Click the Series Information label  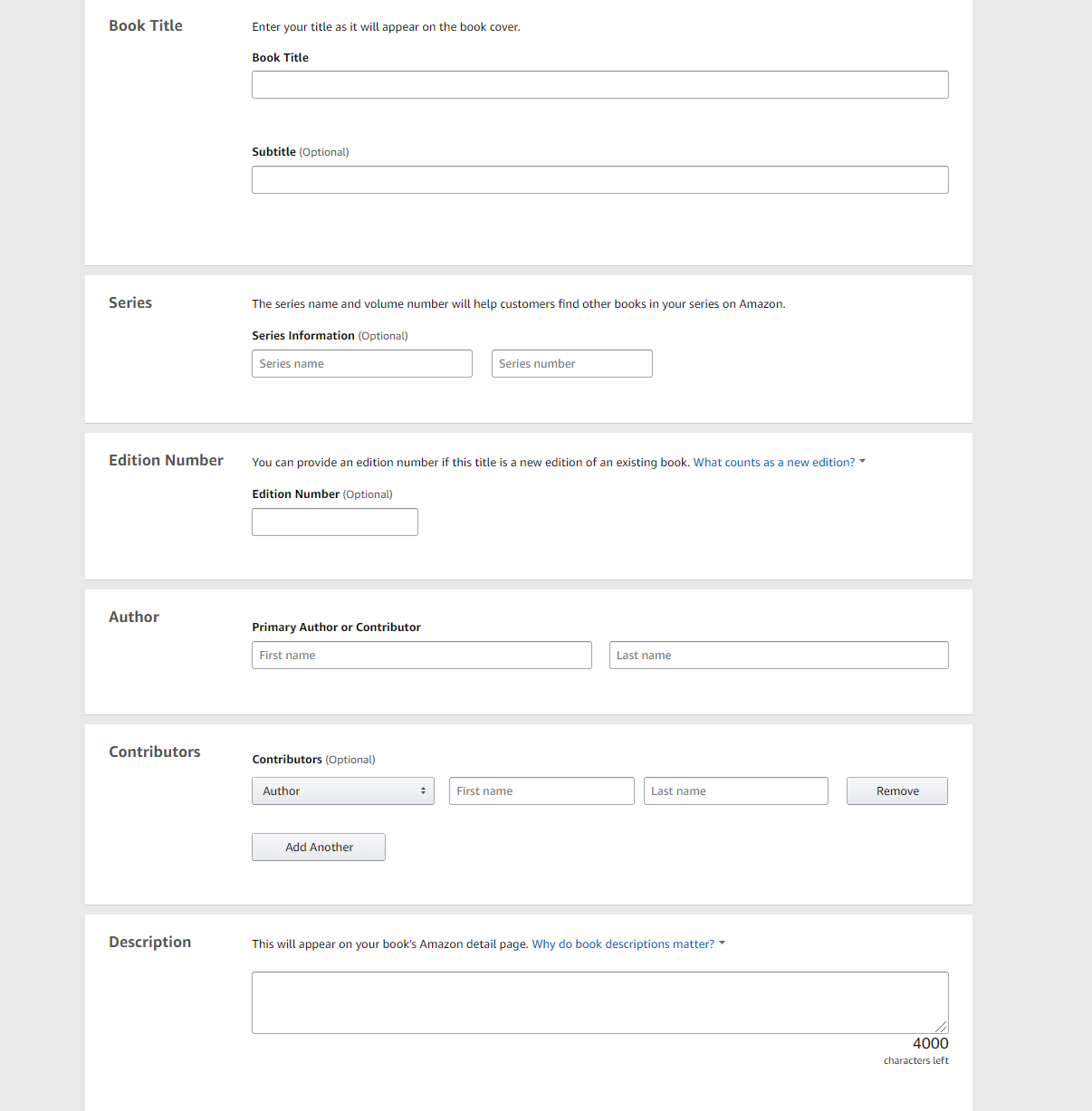[303, 336]
